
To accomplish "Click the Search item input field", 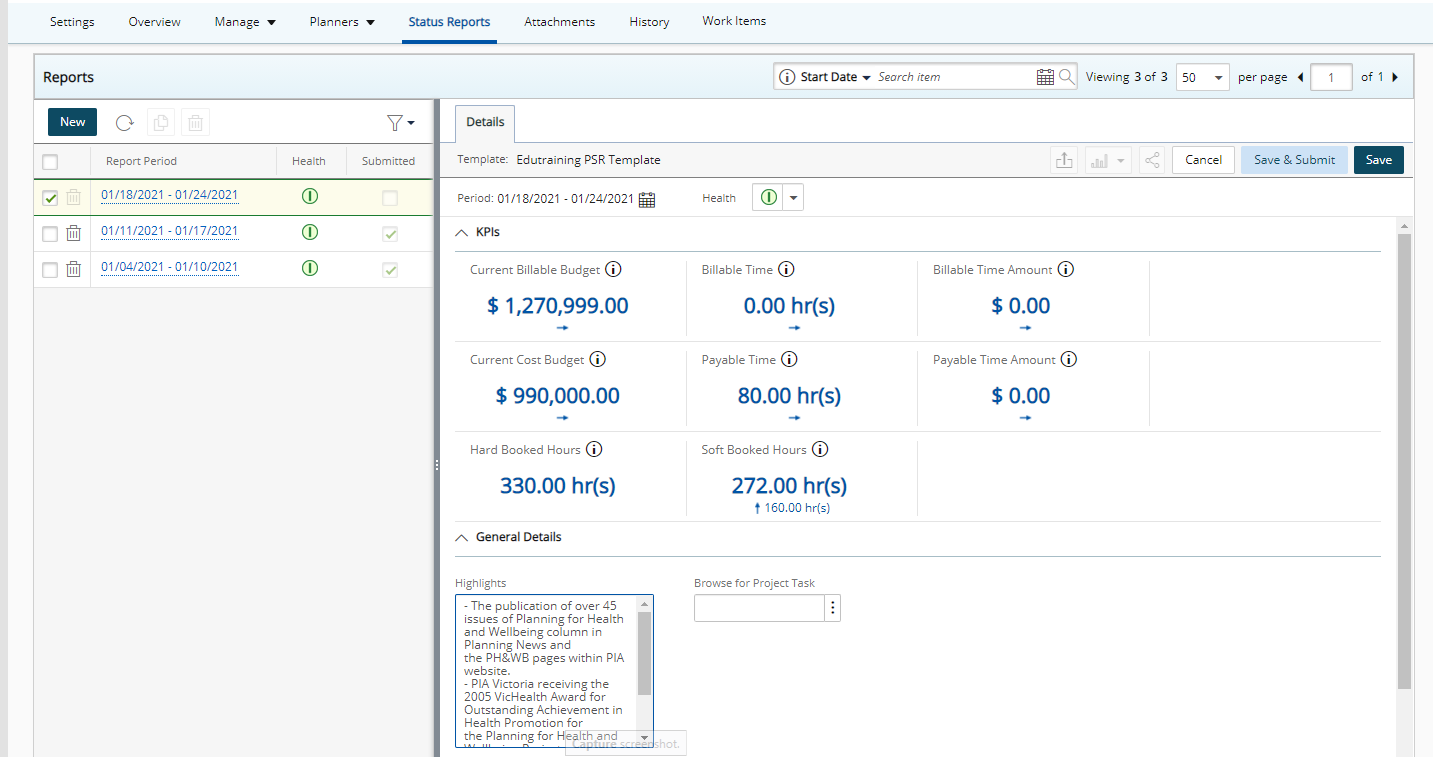I will (x=955, y=77).
